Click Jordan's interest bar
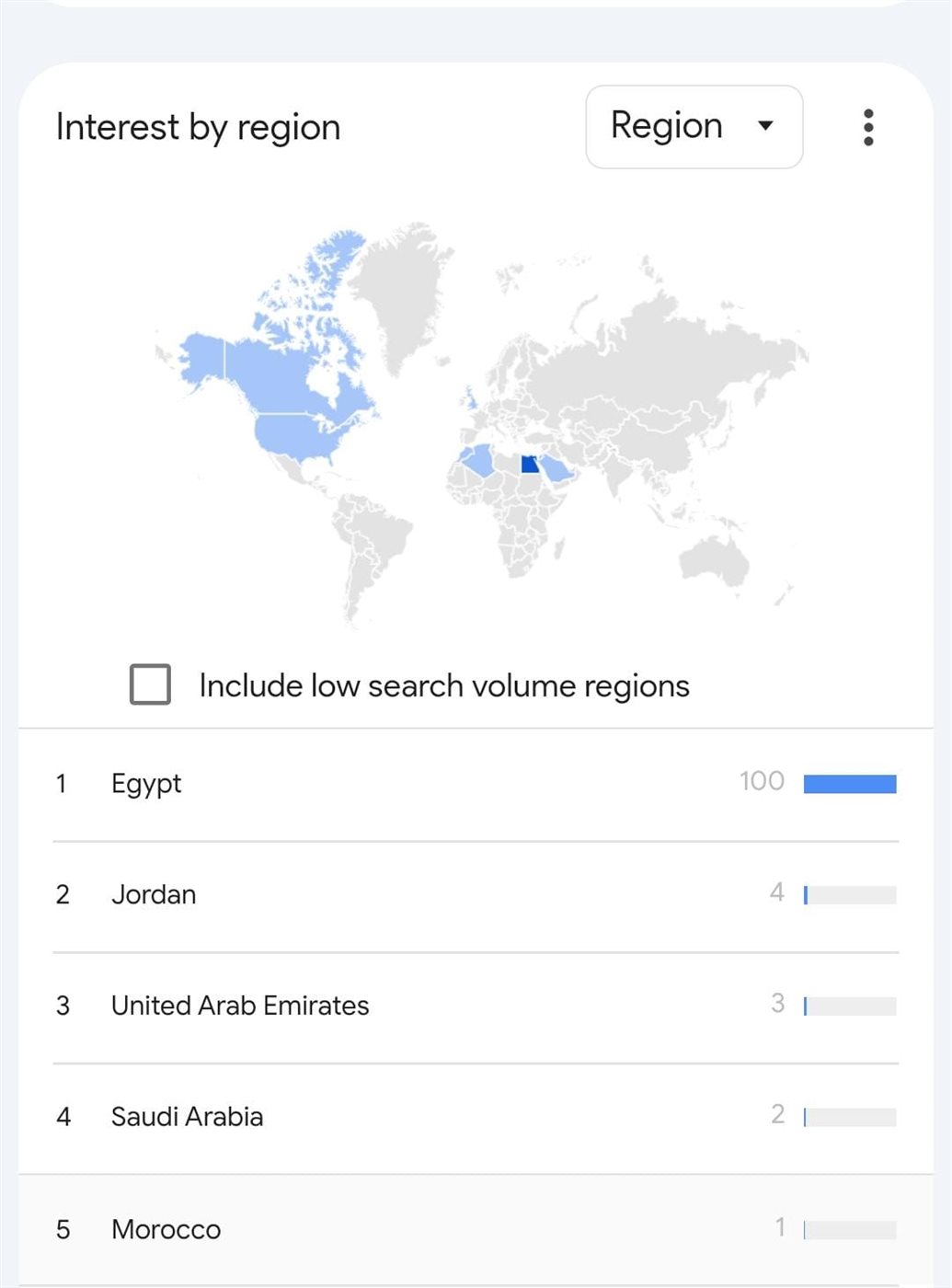 point(850,895)
